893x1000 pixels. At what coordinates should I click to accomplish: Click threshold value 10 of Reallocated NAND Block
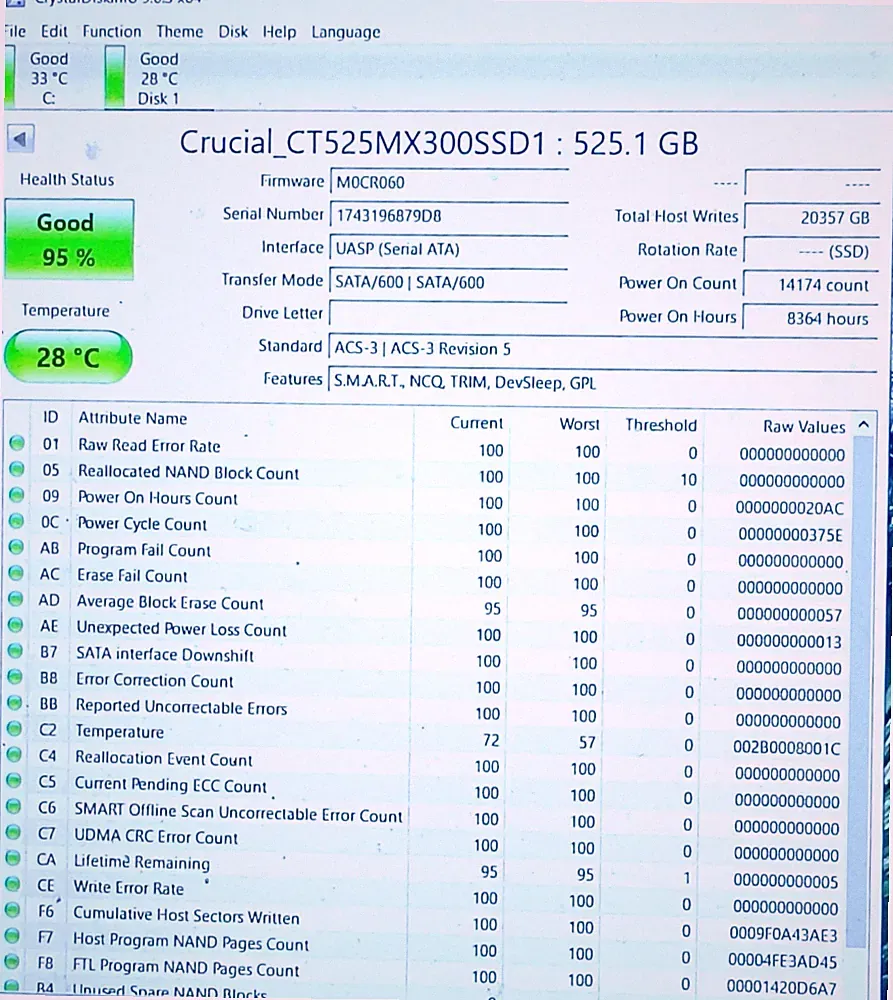pos(688,480)
